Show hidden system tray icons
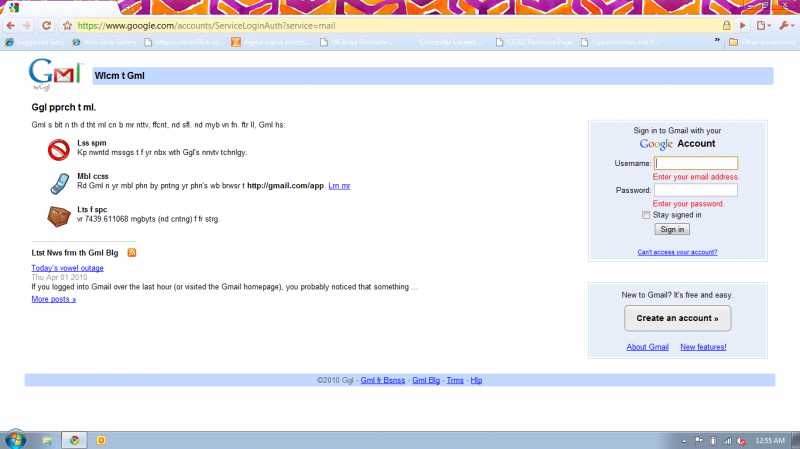This screenshot has width=800, height=449. click(684, 441)
